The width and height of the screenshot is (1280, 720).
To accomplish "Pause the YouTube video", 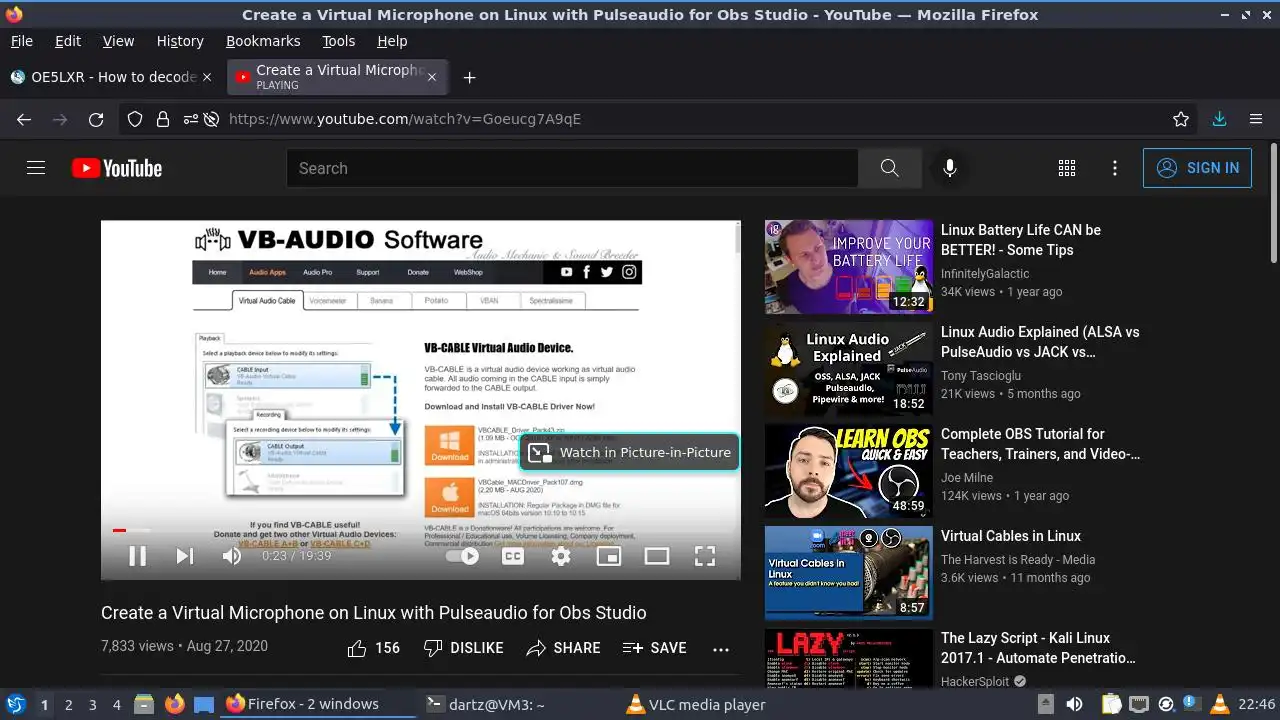I will [138, 556].
